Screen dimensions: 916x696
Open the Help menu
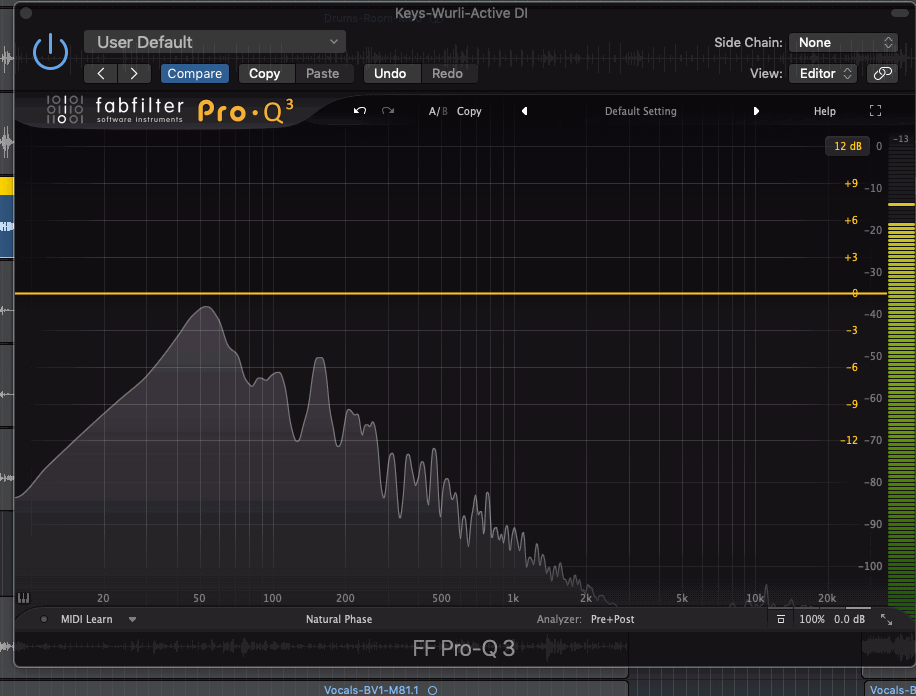point(824,111)
